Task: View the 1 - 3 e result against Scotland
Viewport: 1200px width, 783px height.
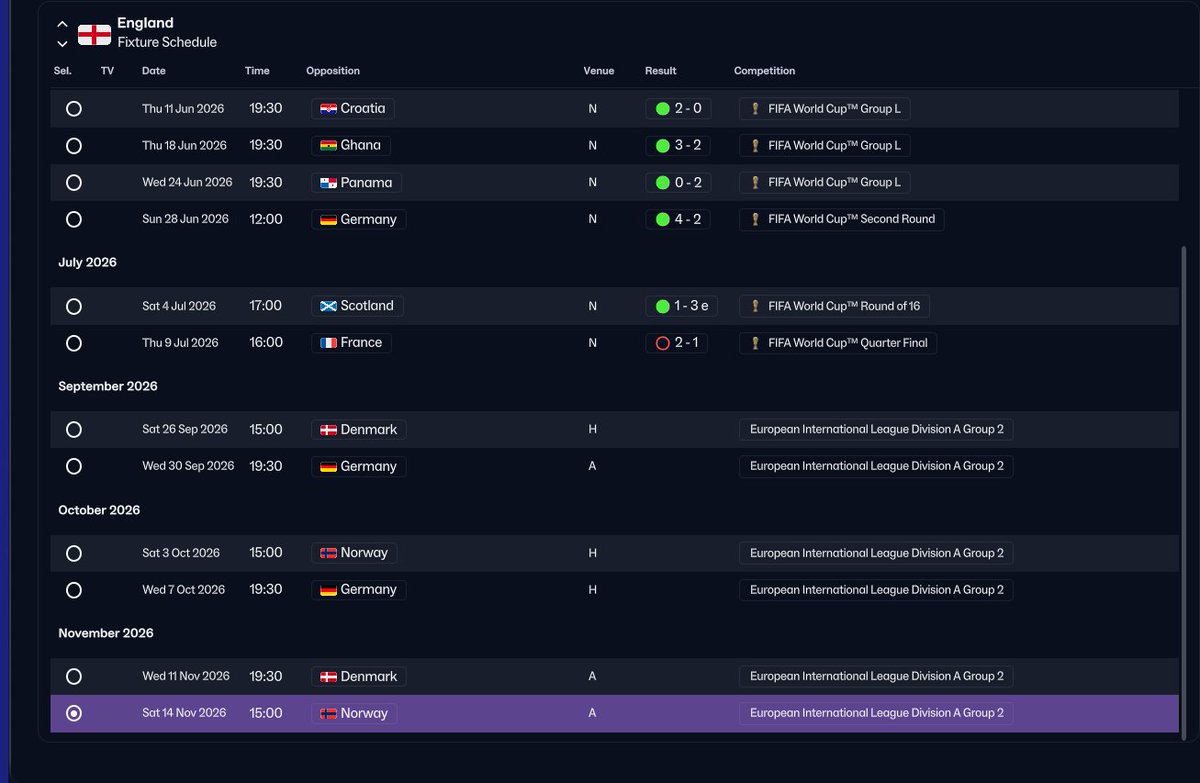Action: pos(681,306)
